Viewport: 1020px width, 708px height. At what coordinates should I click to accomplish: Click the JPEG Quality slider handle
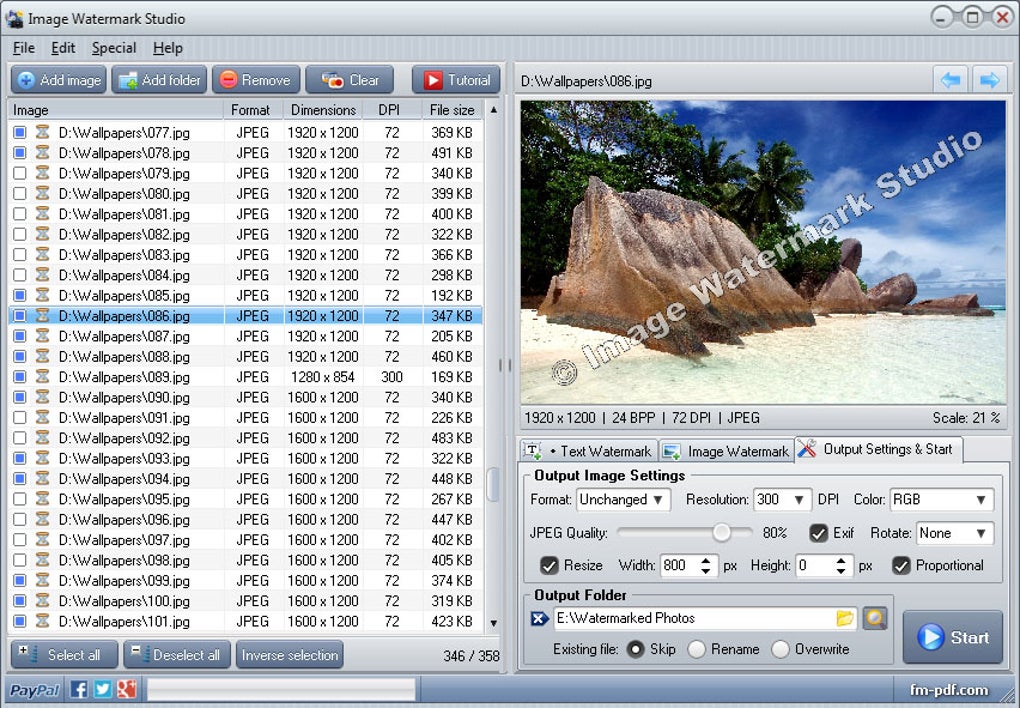pos(721,533)
